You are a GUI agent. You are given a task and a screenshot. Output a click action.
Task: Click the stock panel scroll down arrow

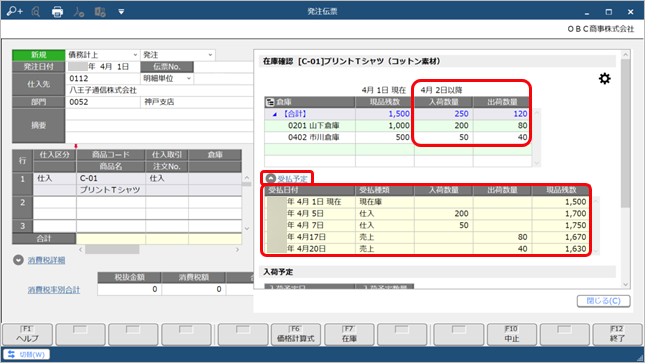pos(625,284)
